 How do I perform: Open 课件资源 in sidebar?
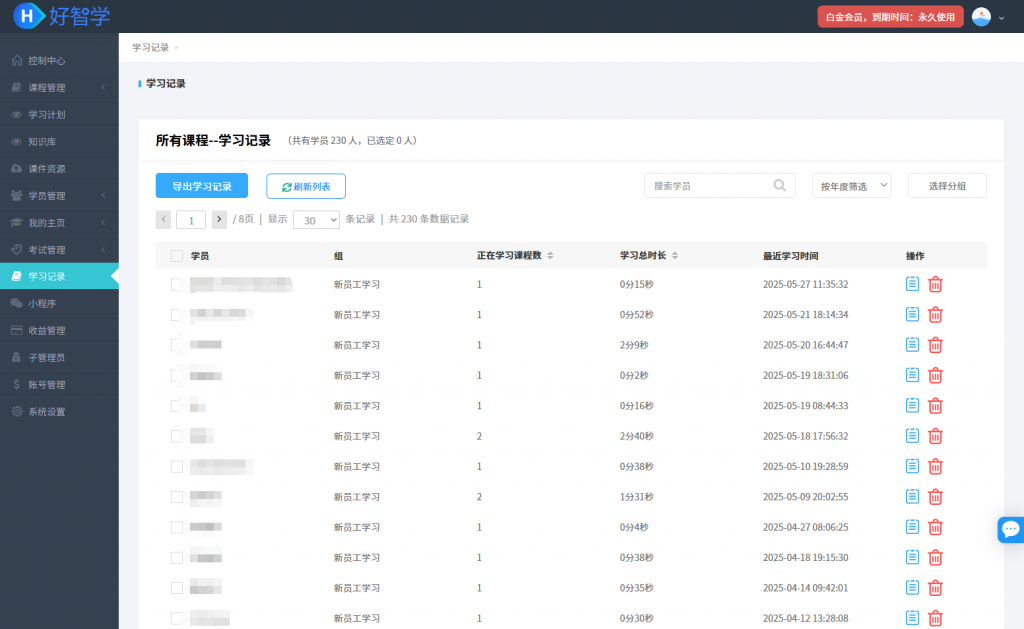[59, 169]
